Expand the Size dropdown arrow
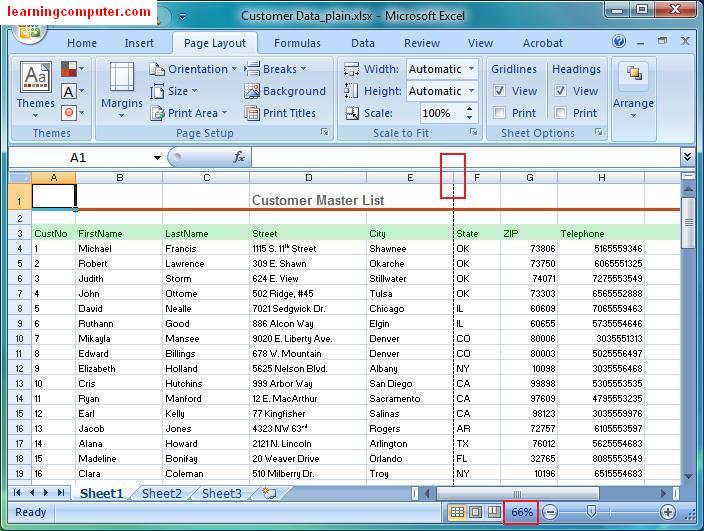This screenshot has width=704, height=531. [194, 91]
